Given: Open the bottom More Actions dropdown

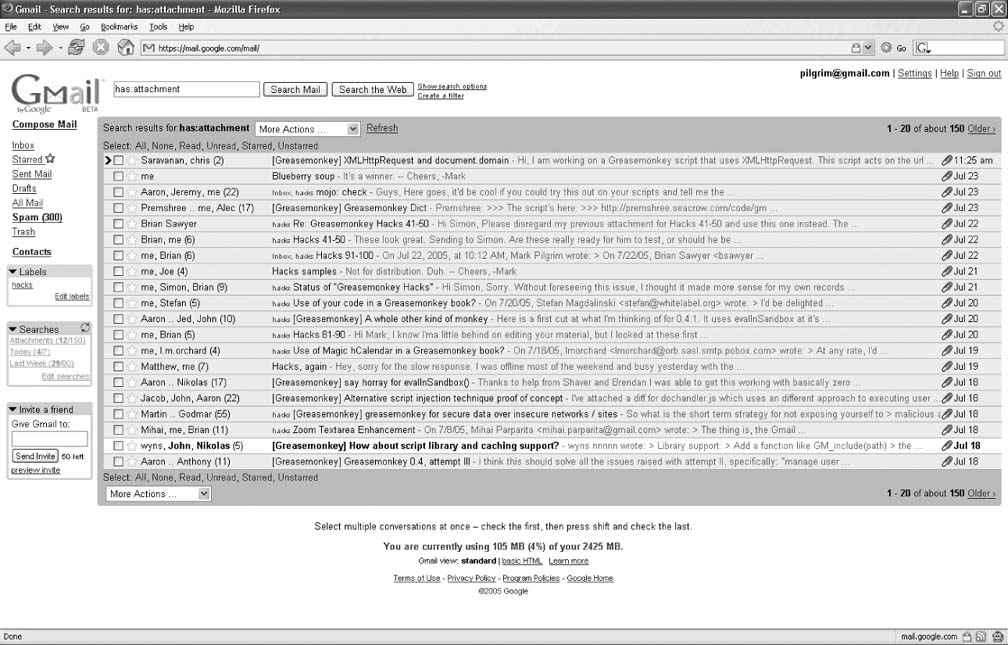Looking at the screenshot, I should click(x=158, y=494).
